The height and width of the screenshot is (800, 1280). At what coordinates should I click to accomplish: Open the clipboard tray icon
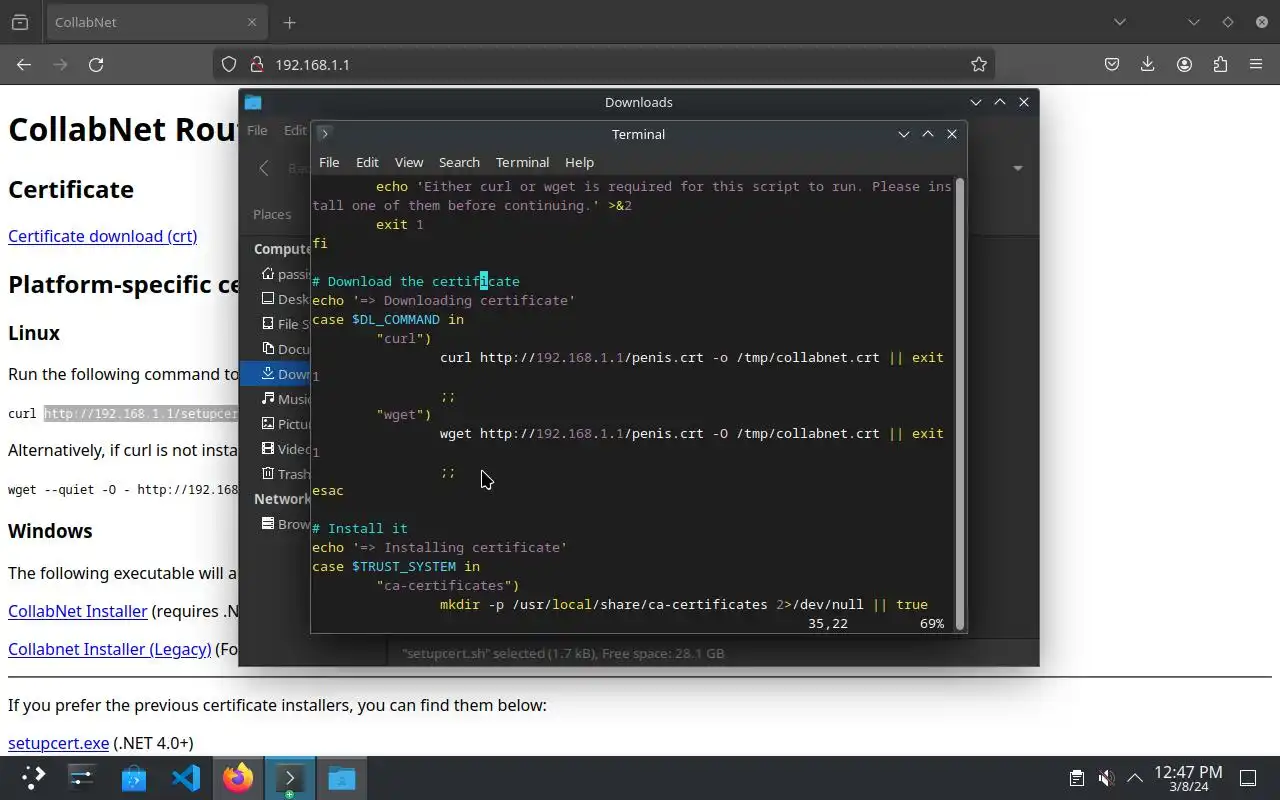[1077, 778]
